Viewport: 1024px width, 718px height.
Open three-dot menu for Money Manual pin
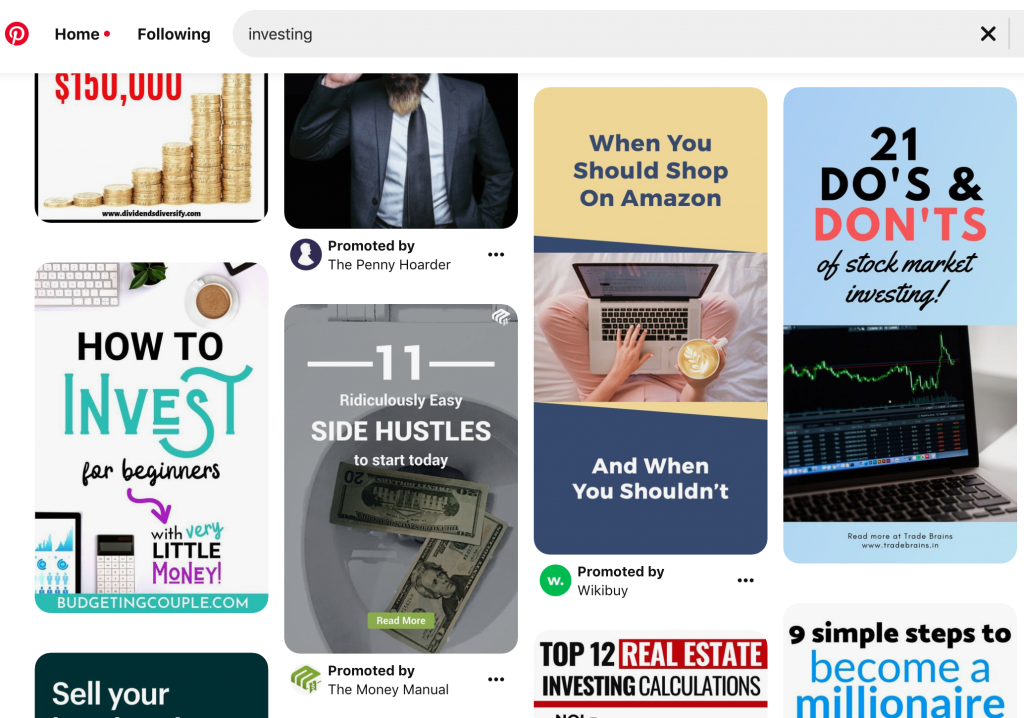tap(496, 679)
